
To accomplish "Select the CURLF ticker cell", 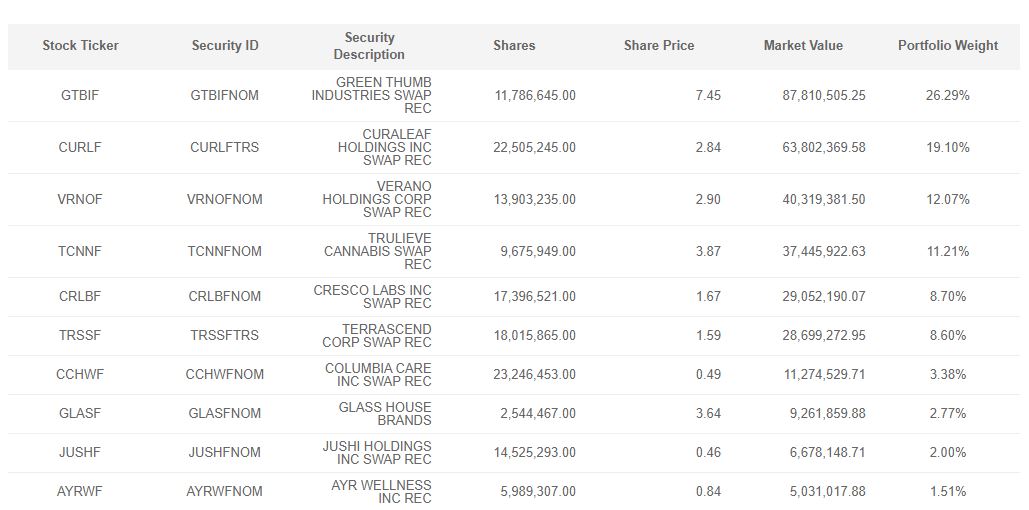I will pyautogui.click(x=81, y=147).
